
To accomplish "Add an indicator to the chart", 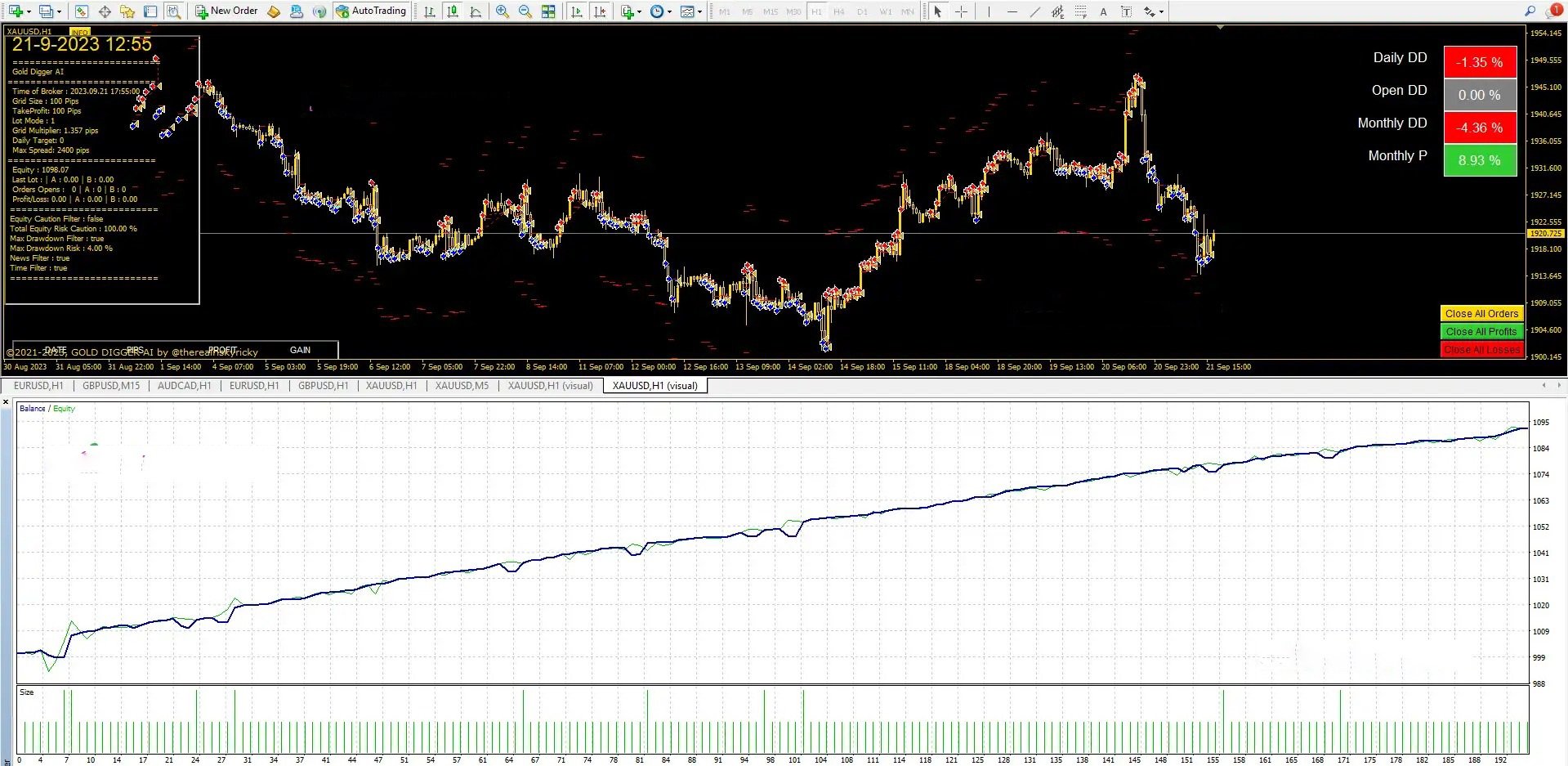I will [627, 11].
